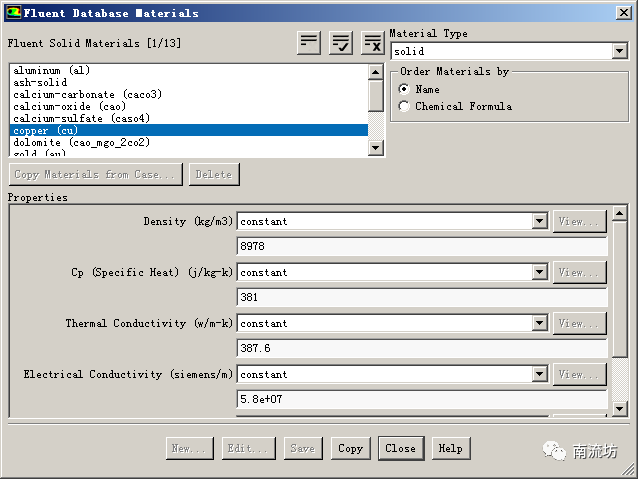Click the Fluent logo in the title bar
The height and width of the screenshot is (479, 638).
click(x=13, y=12)
